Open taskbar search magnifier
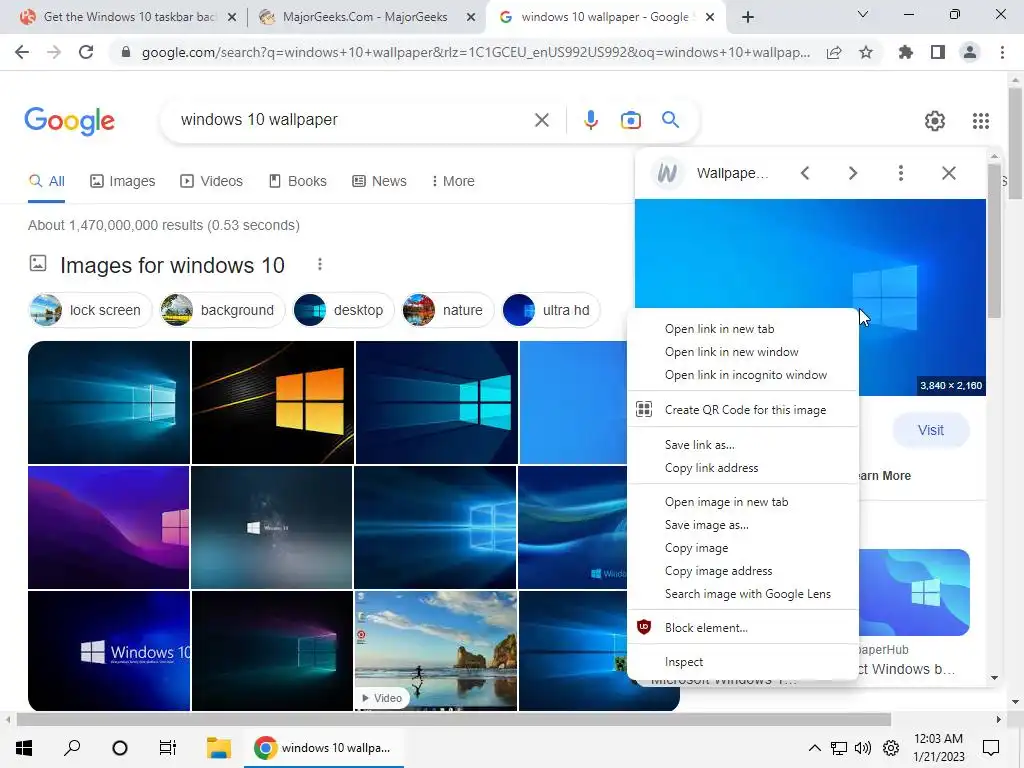The image size is (1024, 768). 72,747
